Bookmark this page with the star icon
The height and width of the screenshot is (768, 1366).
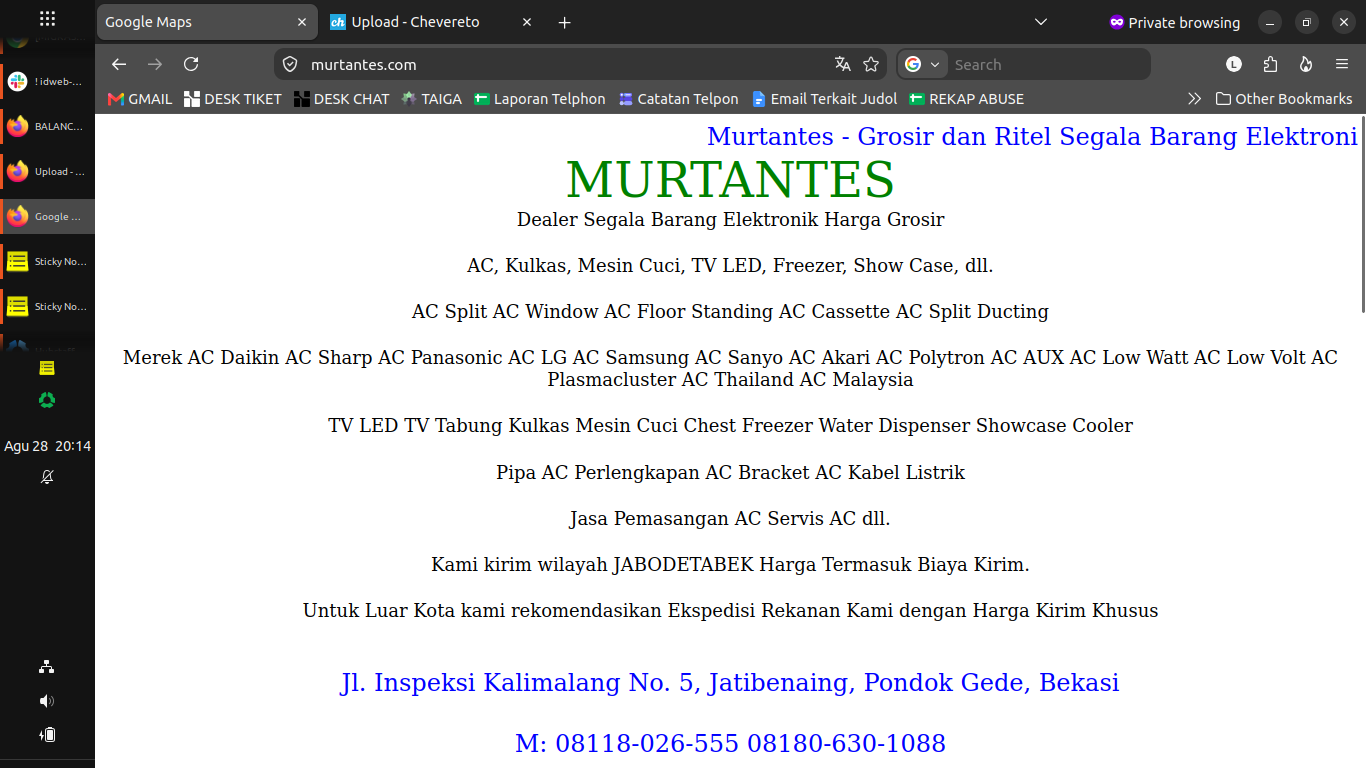tap(871, 64)
